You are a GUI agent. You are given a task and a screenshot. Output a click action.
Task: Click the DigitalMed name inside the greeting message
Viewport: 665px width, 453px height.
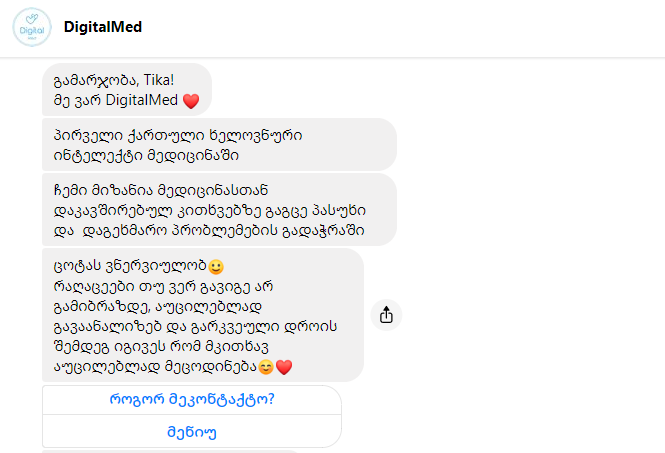point(141,100)
